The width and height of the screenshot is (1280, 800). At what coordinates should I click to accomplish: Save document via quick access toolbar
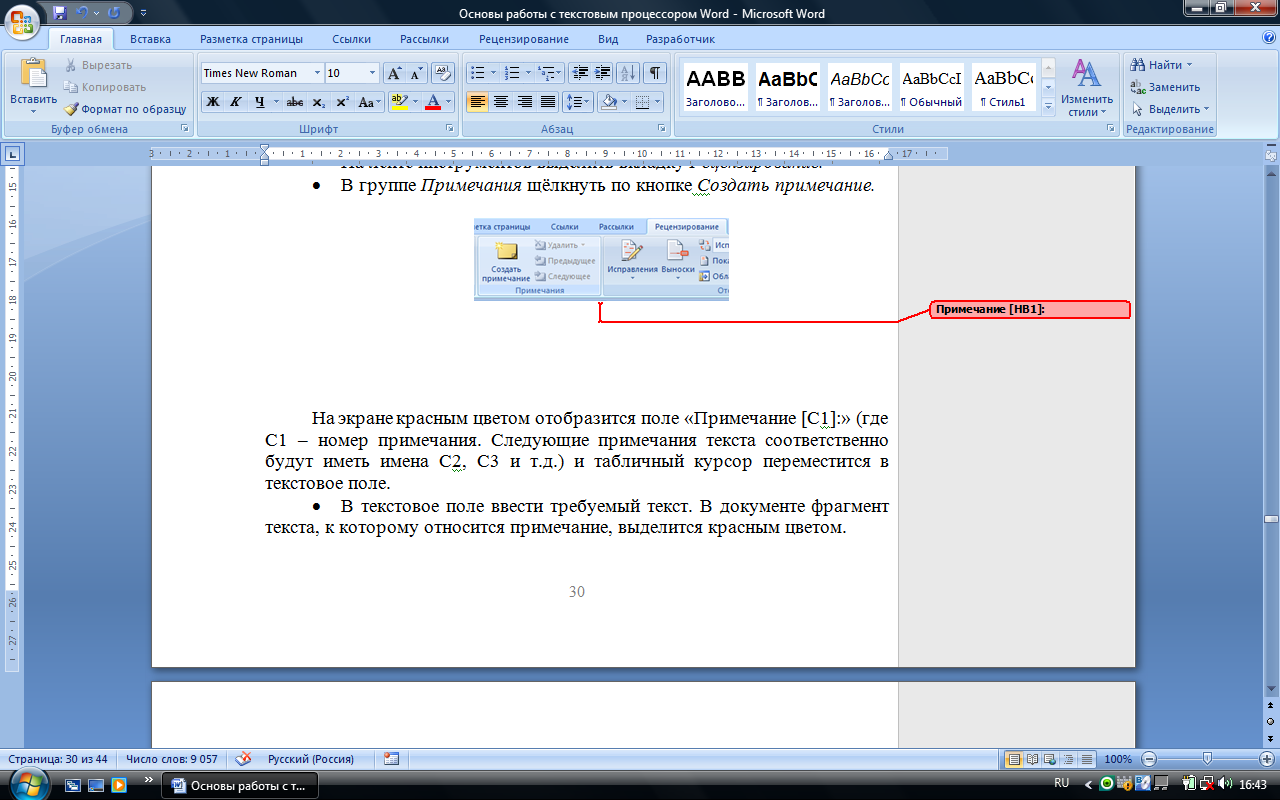(x=60, y=14)
